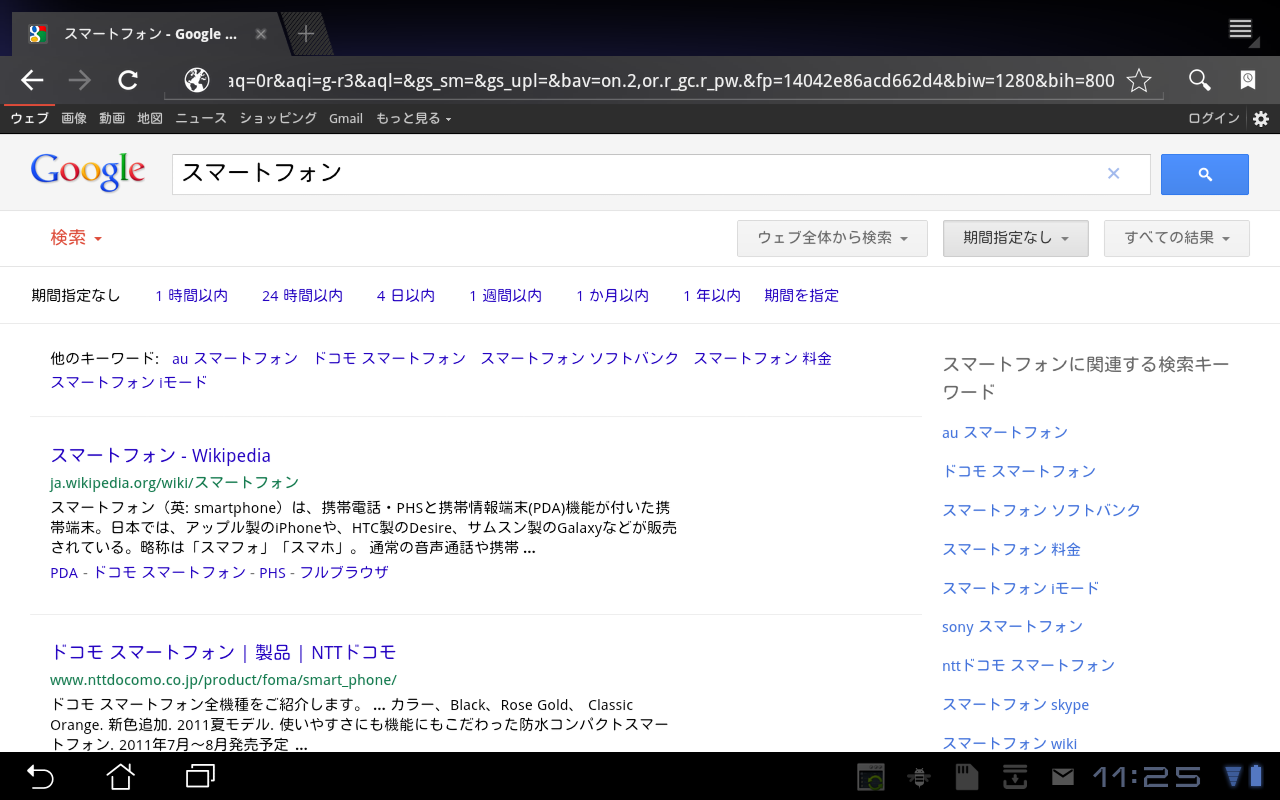1280x800 pixels.
Task: Click フルブラウザ sub-link under Wikipedia
Action: (344, 572)
